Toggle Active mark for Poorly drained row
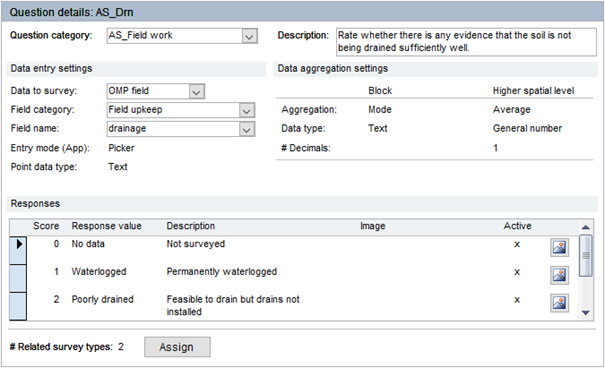Viewport: 605px width, 368px height. [x=517, y=300]
